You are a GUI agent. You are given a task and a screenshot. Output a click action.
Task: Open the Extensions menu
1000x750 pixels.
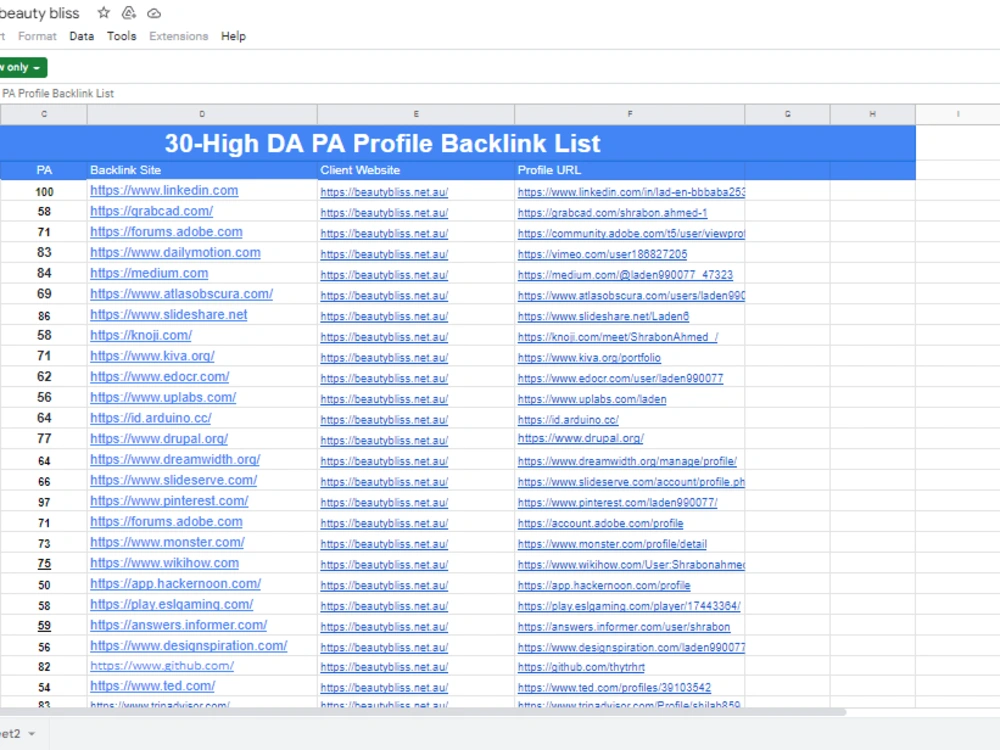tap(179, 36)
